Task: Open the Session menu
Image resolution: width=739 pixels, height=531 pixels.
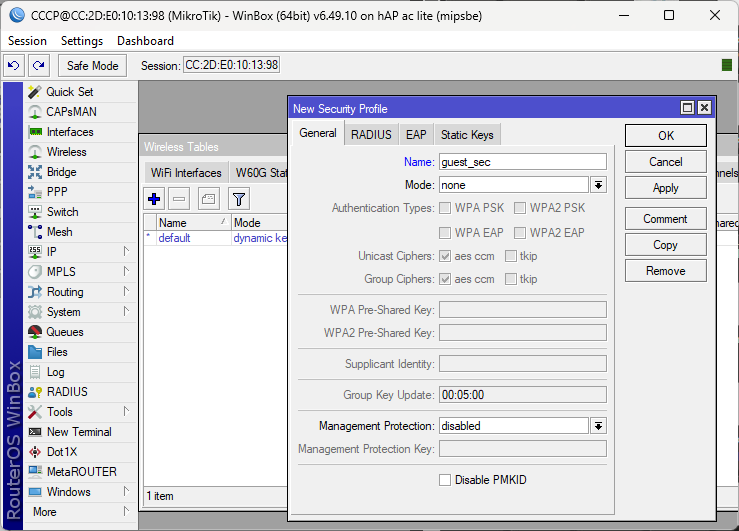Action: pos(27,41)
